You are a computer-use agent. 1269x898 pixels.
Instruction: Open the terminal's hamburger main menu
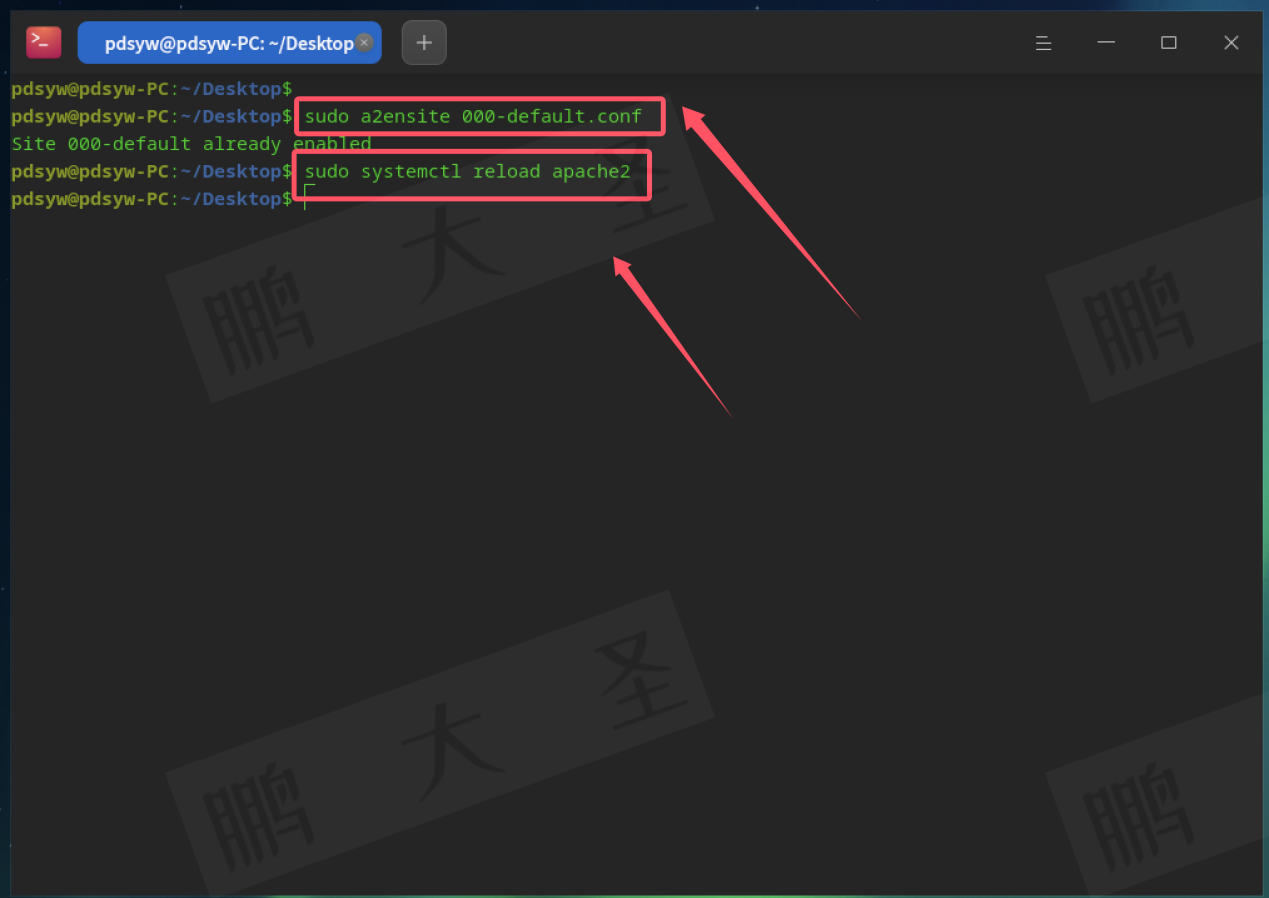point(1043,43)
